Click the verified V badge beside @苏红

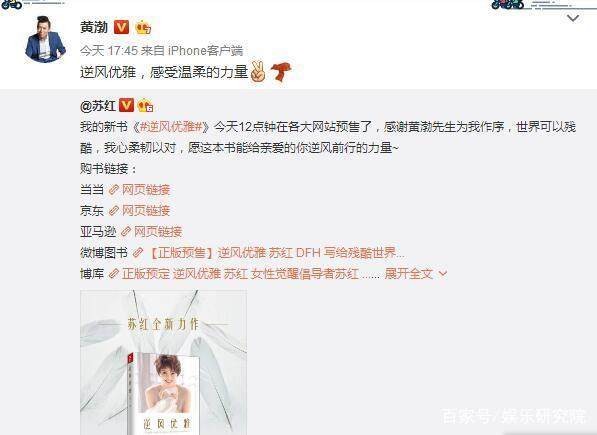(x=126, y=105)
